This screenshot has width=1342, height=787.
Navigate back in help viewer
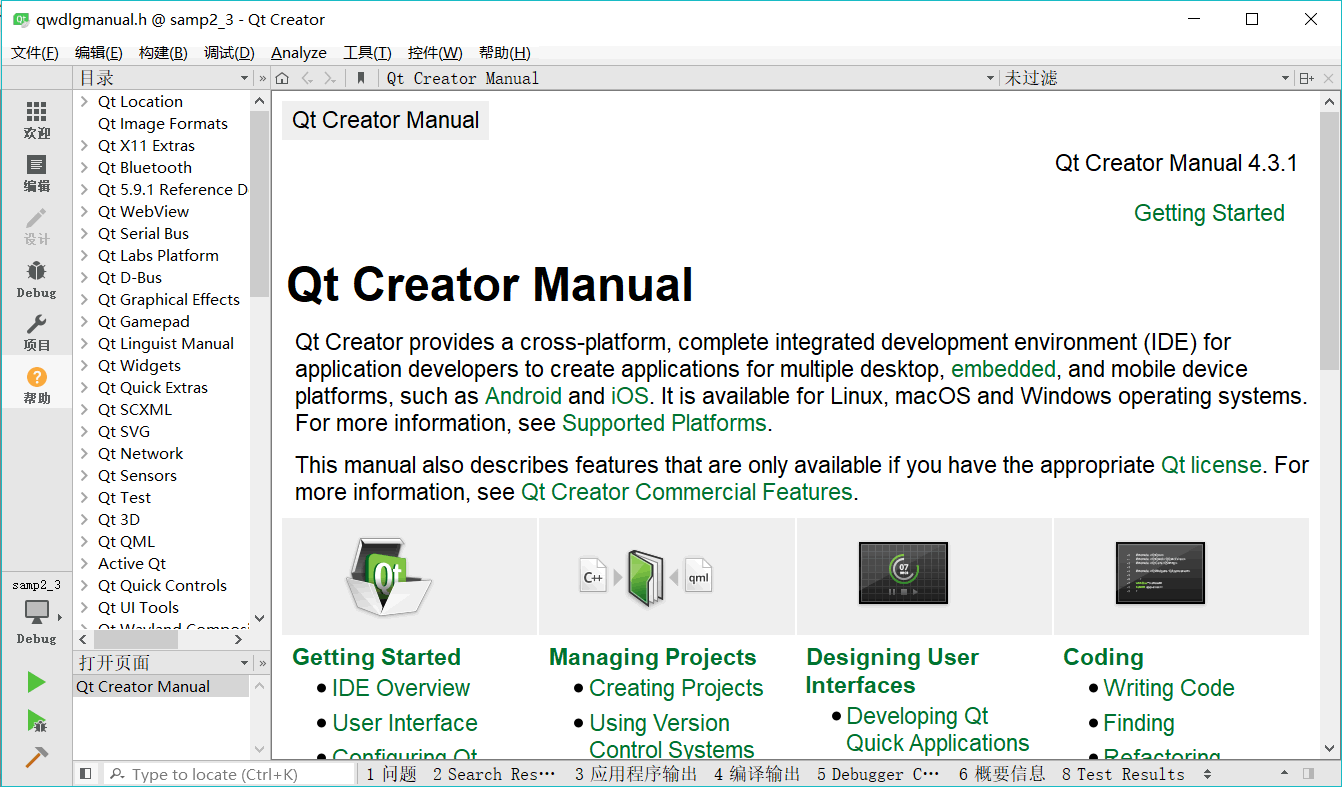pyautogui.click(x=307, y=78)
